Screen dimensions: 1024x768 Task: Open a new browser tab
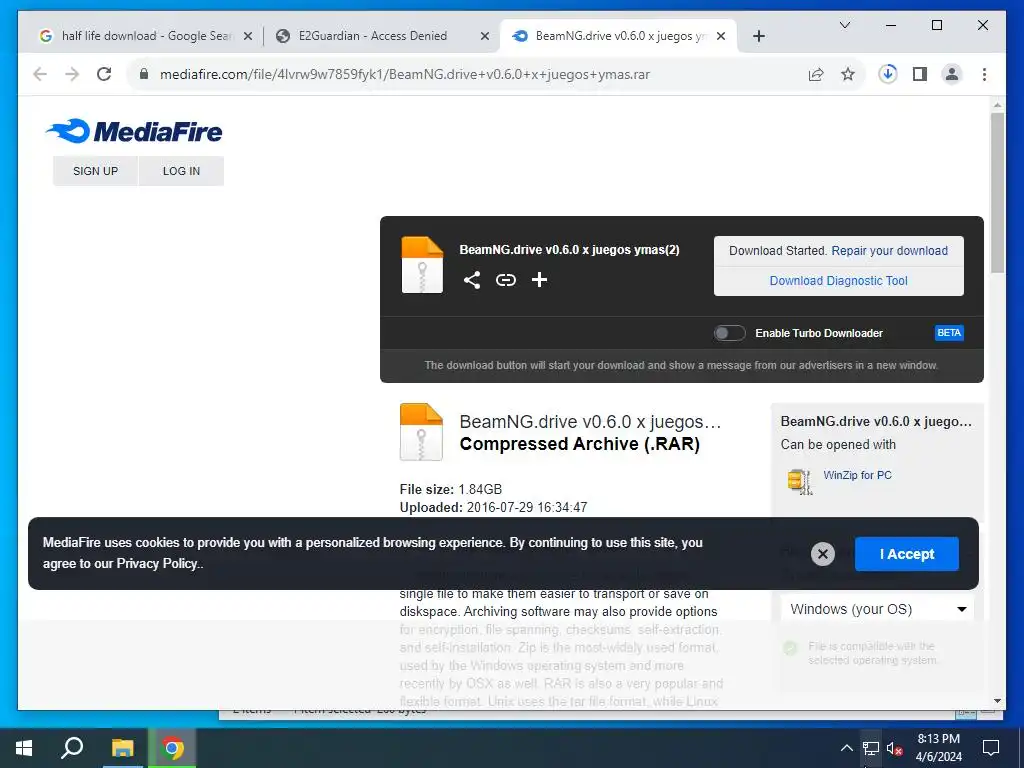click(758, 36)
